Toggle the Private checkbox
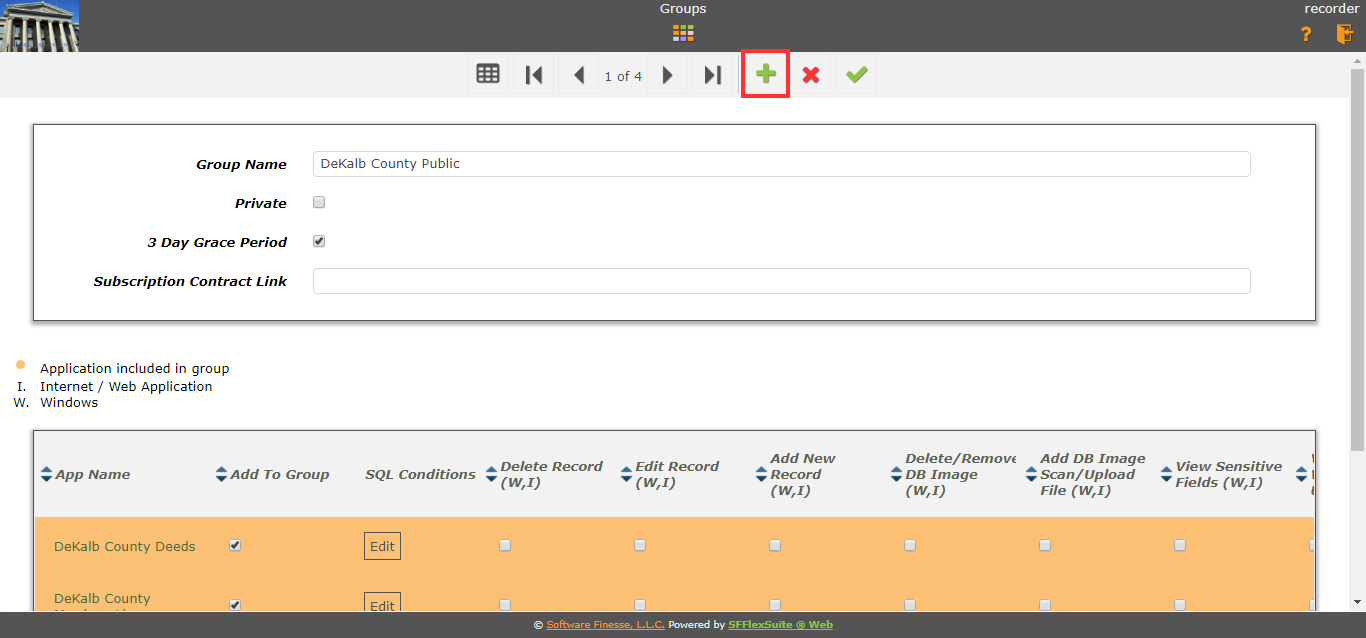The image size is (1366, 638). [319, 202]
